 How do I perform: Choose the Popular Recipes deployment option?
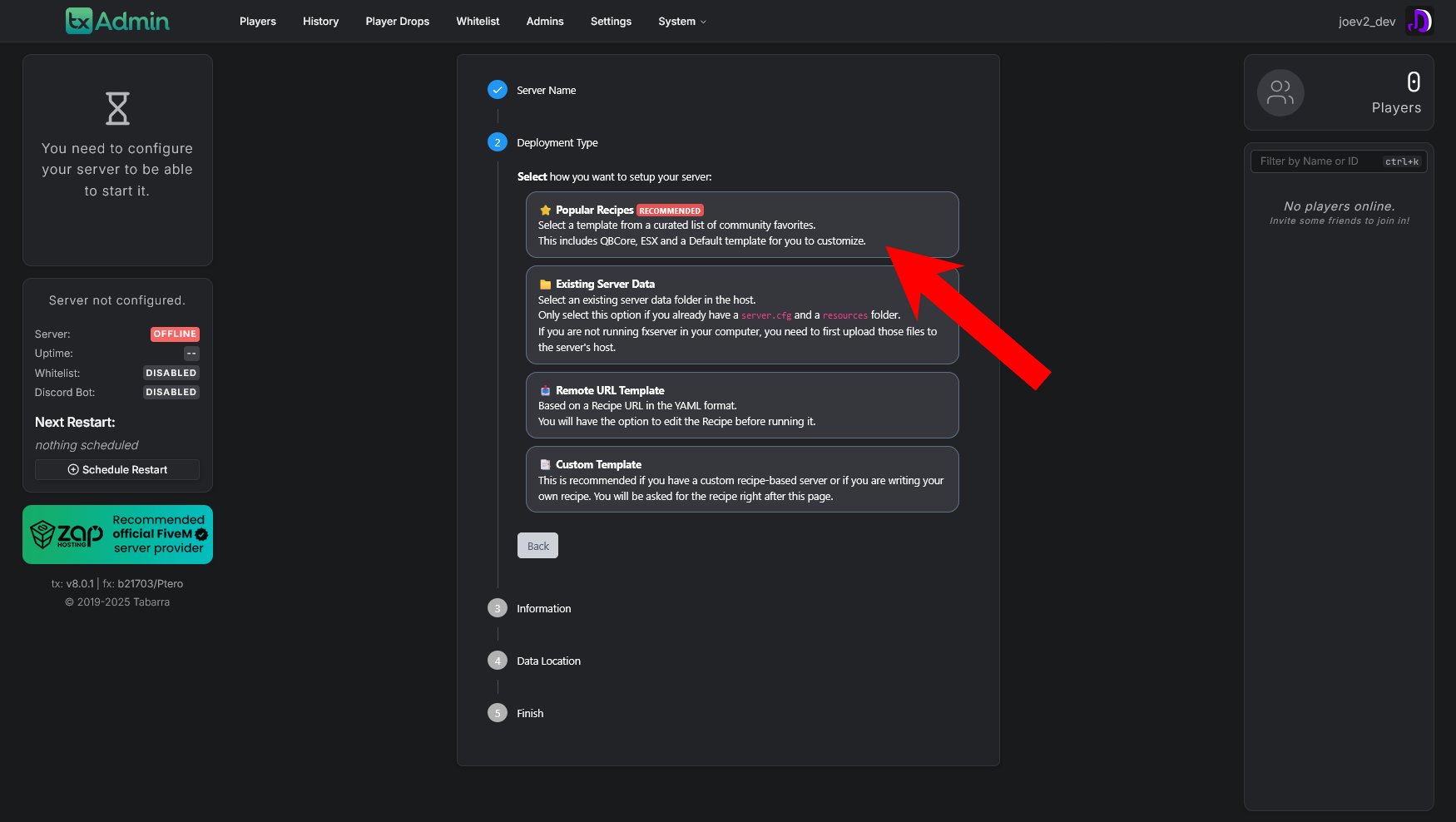coord(742,225)
